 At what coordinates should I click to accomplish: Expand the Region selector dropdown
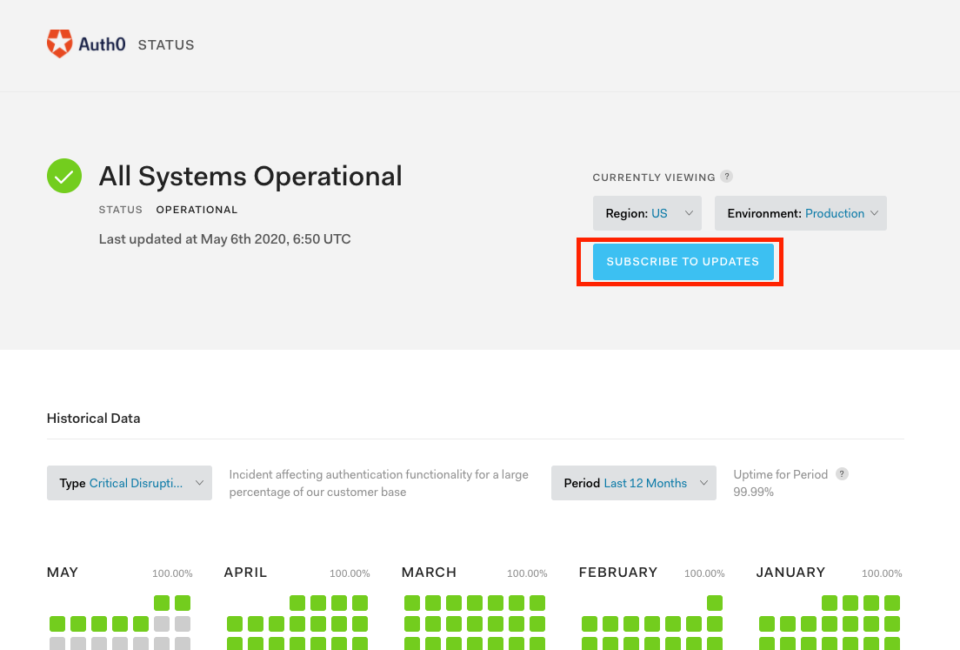tap(647, 213)
